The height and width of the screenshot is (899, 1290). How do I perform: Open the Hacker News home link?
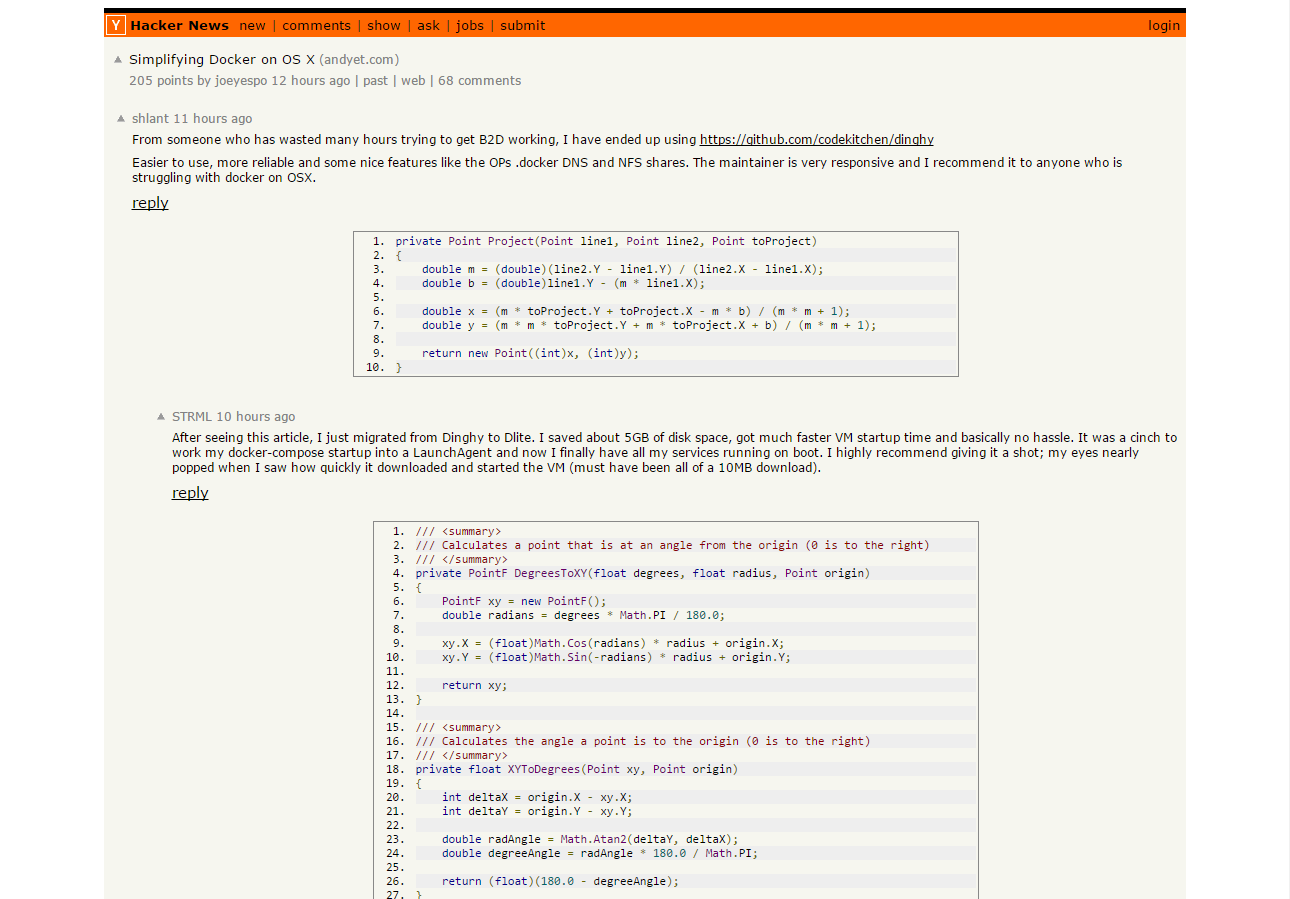[179, 26]
